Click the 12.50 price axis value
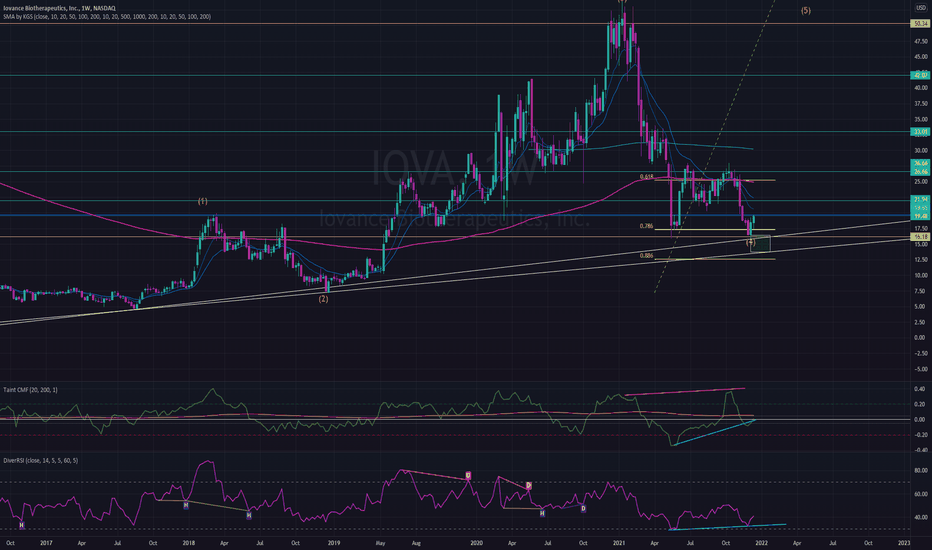 [x=921, y=260]
